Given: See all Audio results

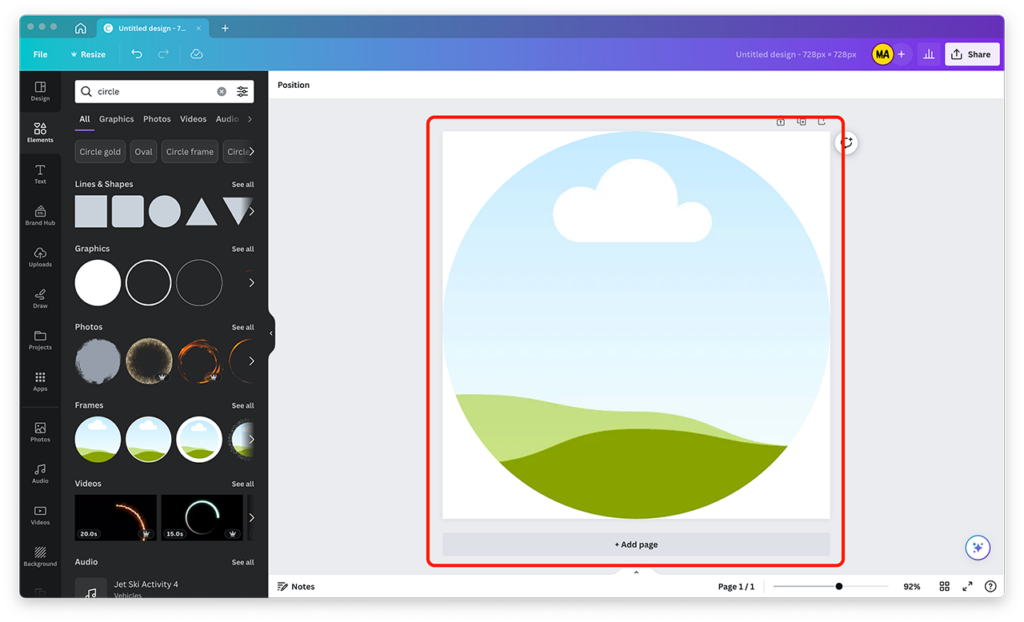Looking at the screenshot, I should point(242,563).
